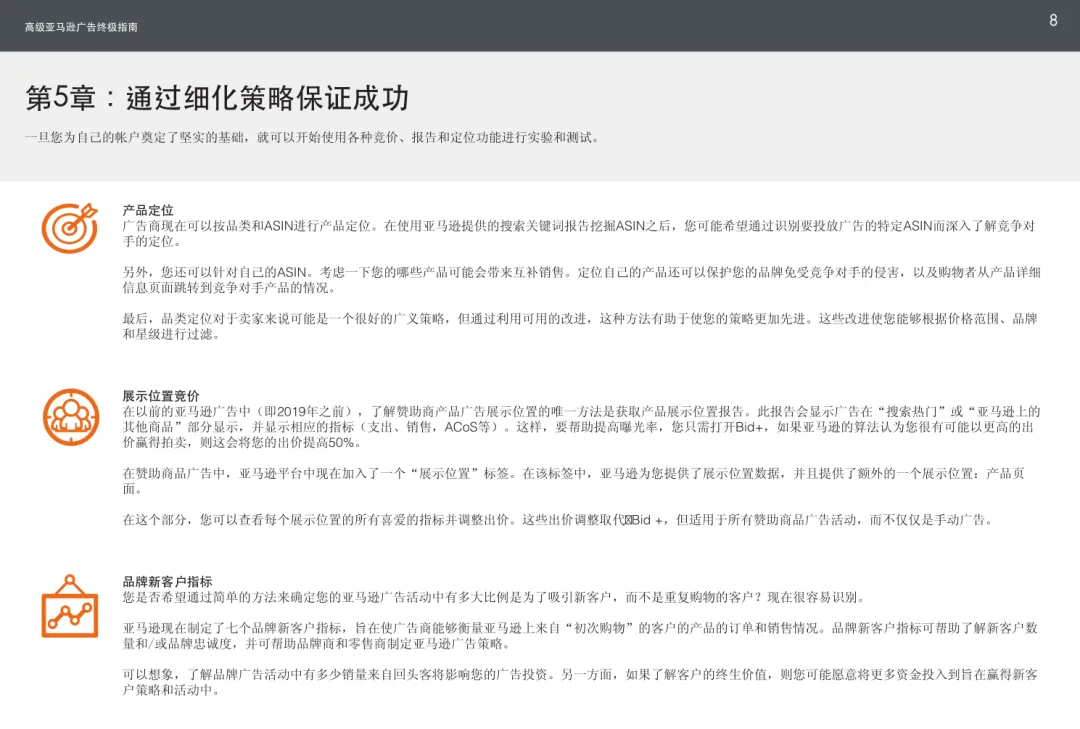Image resolution: width=1080 pixels, height=729 pixels.
Task: Click the orange target icon for 产品定位
Action: 70,228
